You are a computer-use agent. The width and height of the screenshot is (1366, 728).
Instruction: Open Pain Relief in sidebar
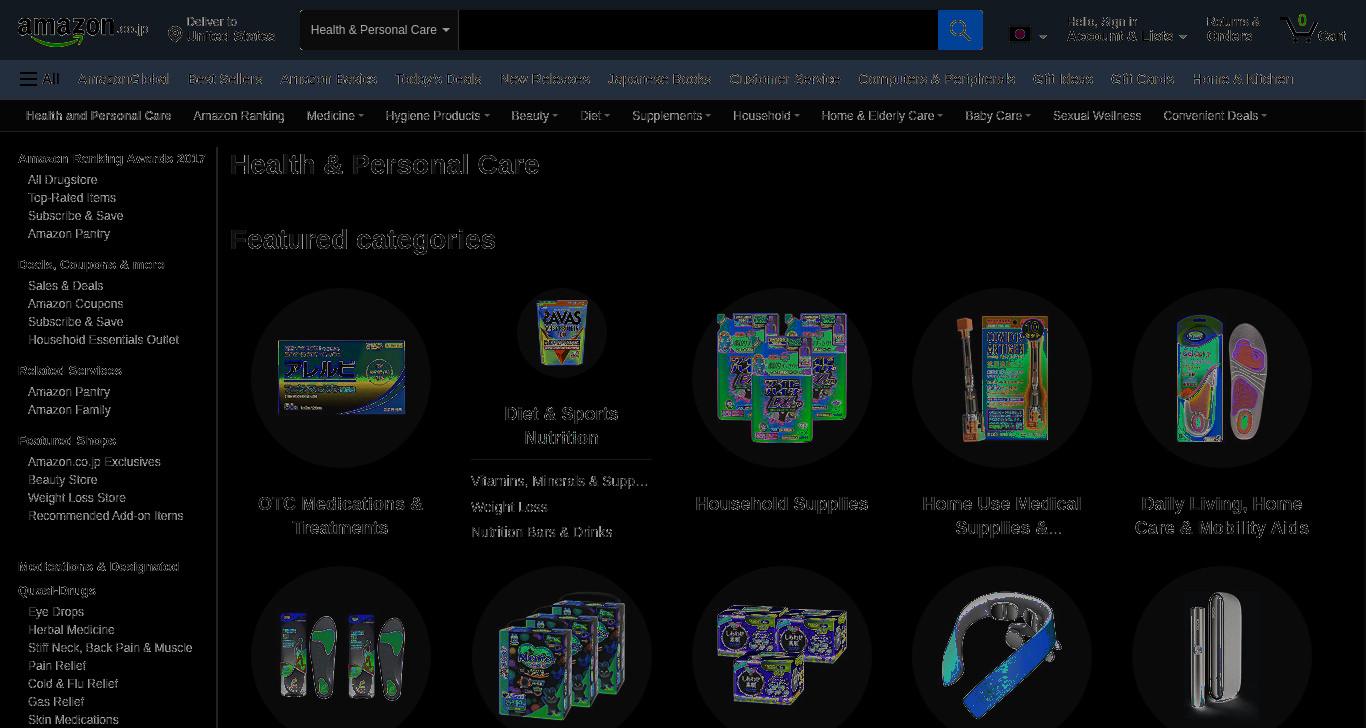[x=57, y=666]
